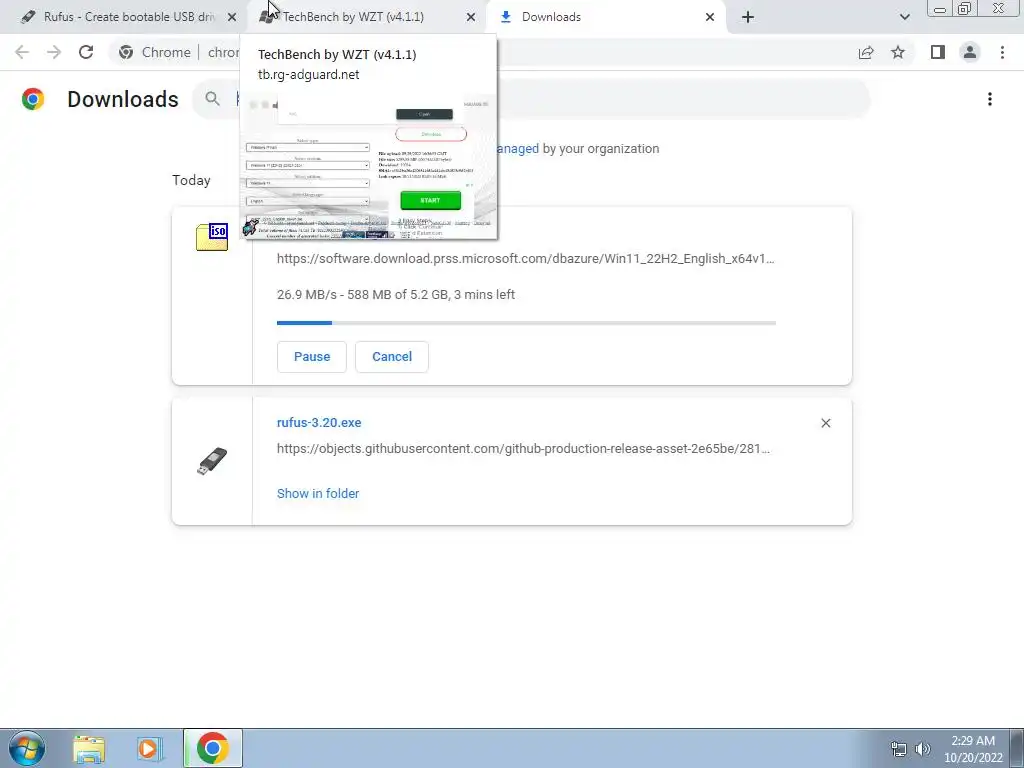This screenshot has height=768, width=1024.
Task: Click the Chrome logo beside Downloads
Action: [x=33, y=99]
